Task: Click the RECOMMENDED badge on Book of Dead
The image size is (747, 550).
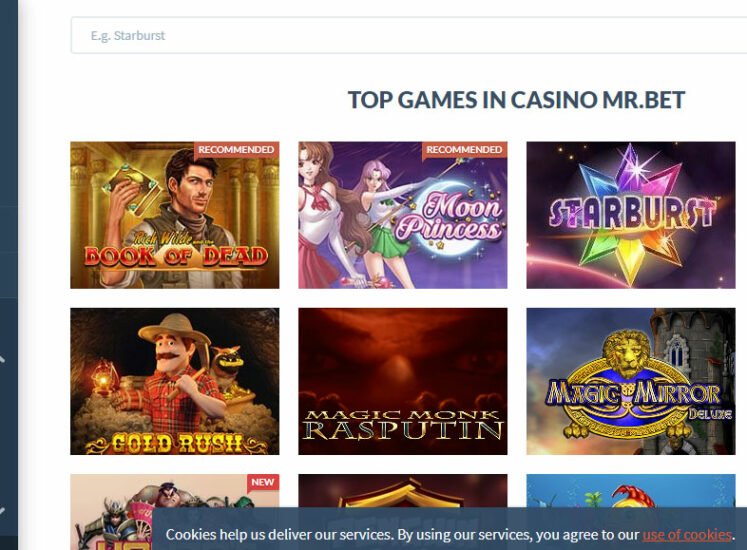Action: [236, 150]
